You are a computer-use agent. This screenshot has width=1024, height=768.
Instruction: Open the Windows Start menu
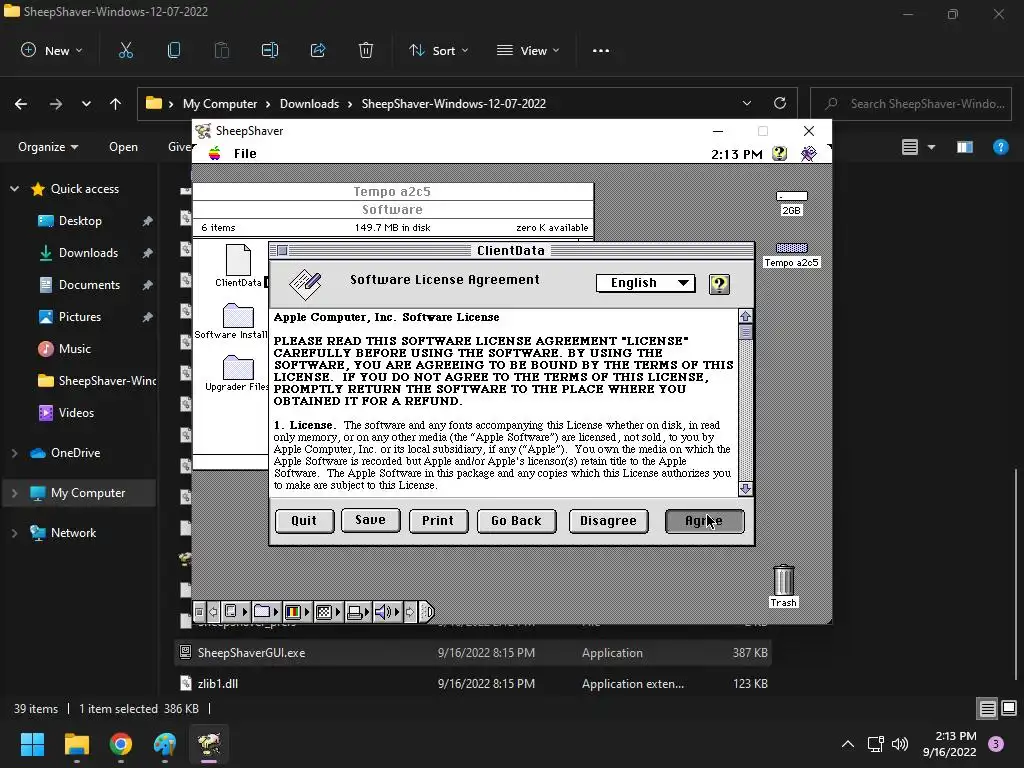[x=32, y=744]
